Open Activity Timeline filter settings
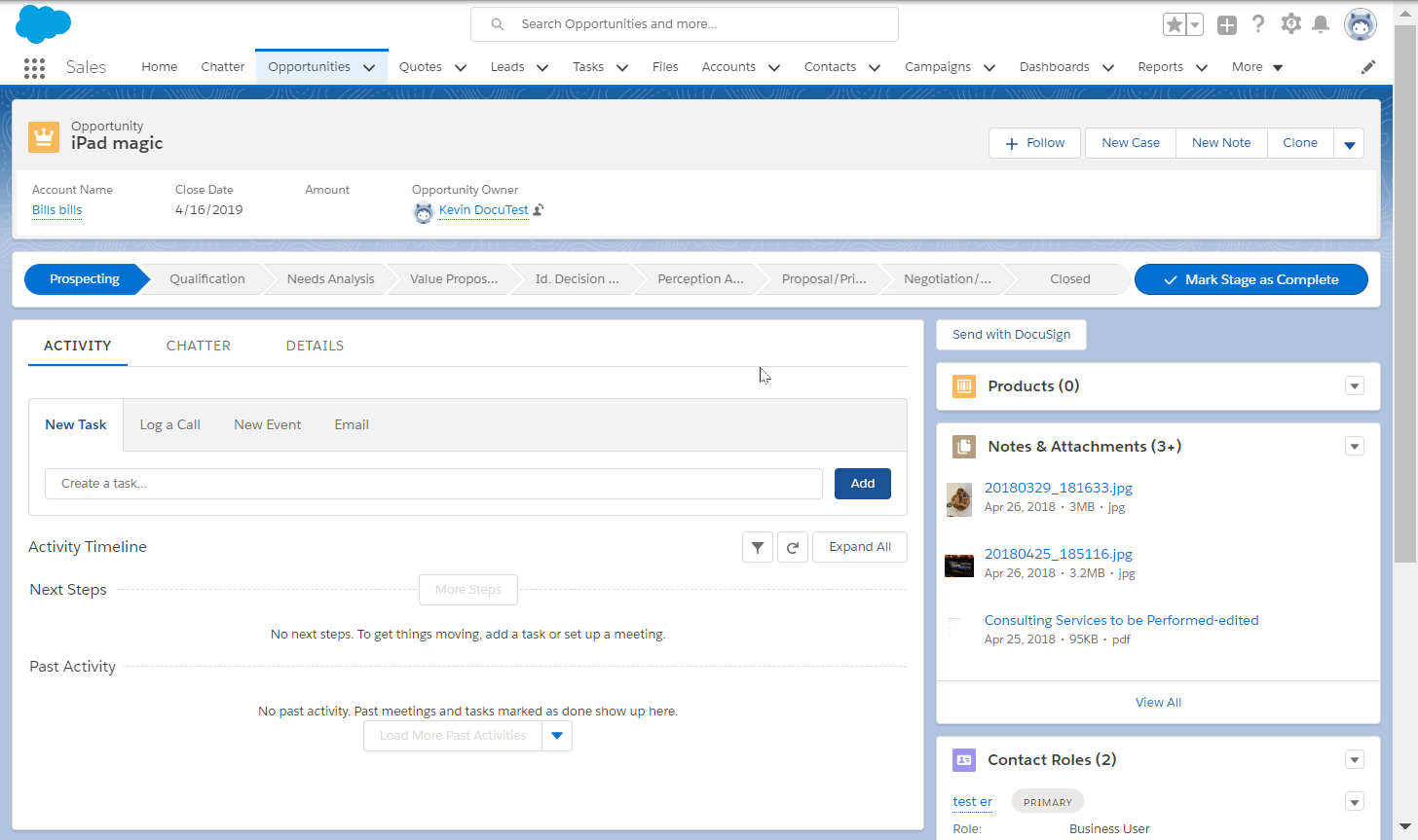Viewport: 1418px width, 840px height. point(758,547)
